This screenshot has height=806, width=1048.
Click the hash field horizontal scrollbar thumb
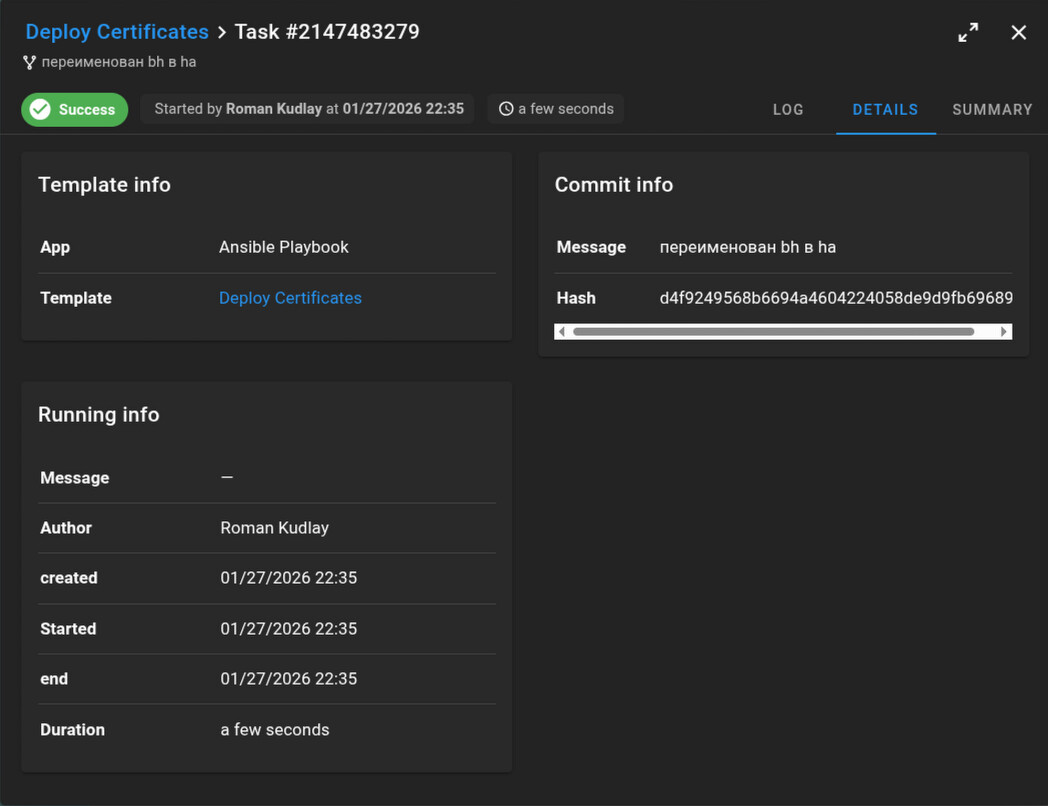pyautogui.click(x=773, y=331)
